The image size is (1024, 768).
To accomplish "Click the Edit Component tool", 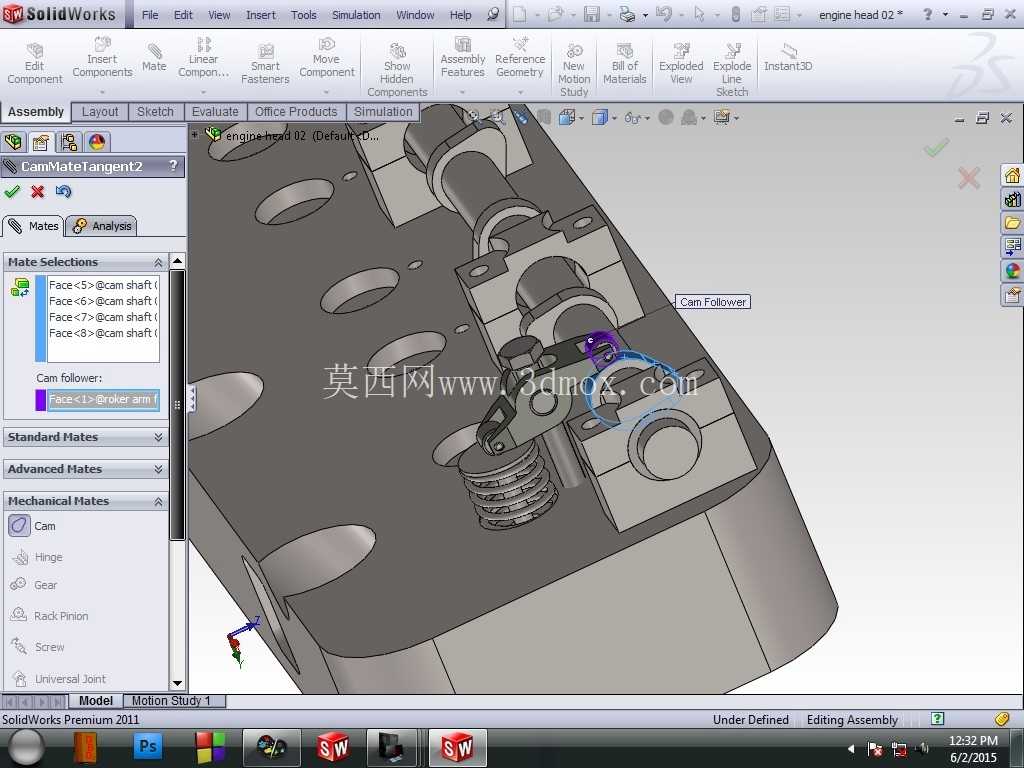I will [x=35, y=65].
